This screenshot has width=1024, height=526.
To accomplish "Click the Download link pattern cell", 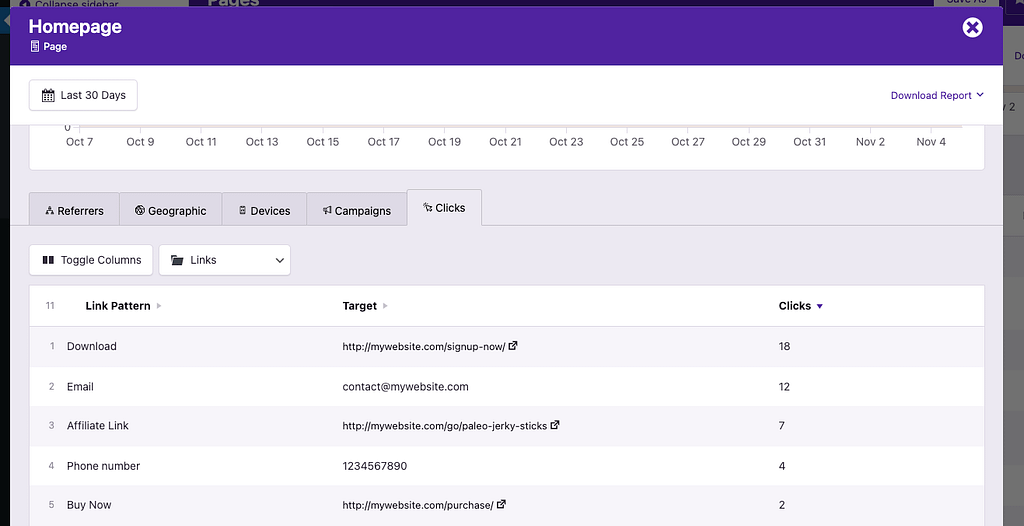I will point(91,346).
